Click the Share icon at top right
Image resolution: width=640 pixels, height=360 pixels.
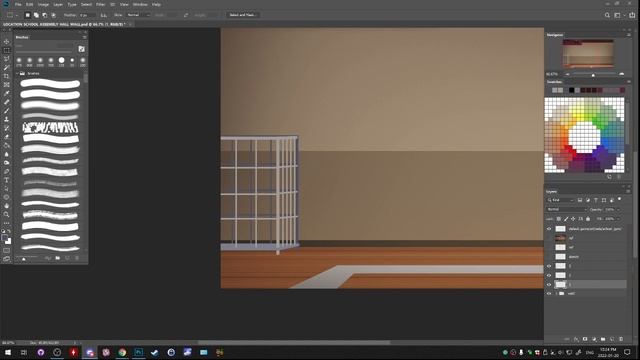click(632, 15)
